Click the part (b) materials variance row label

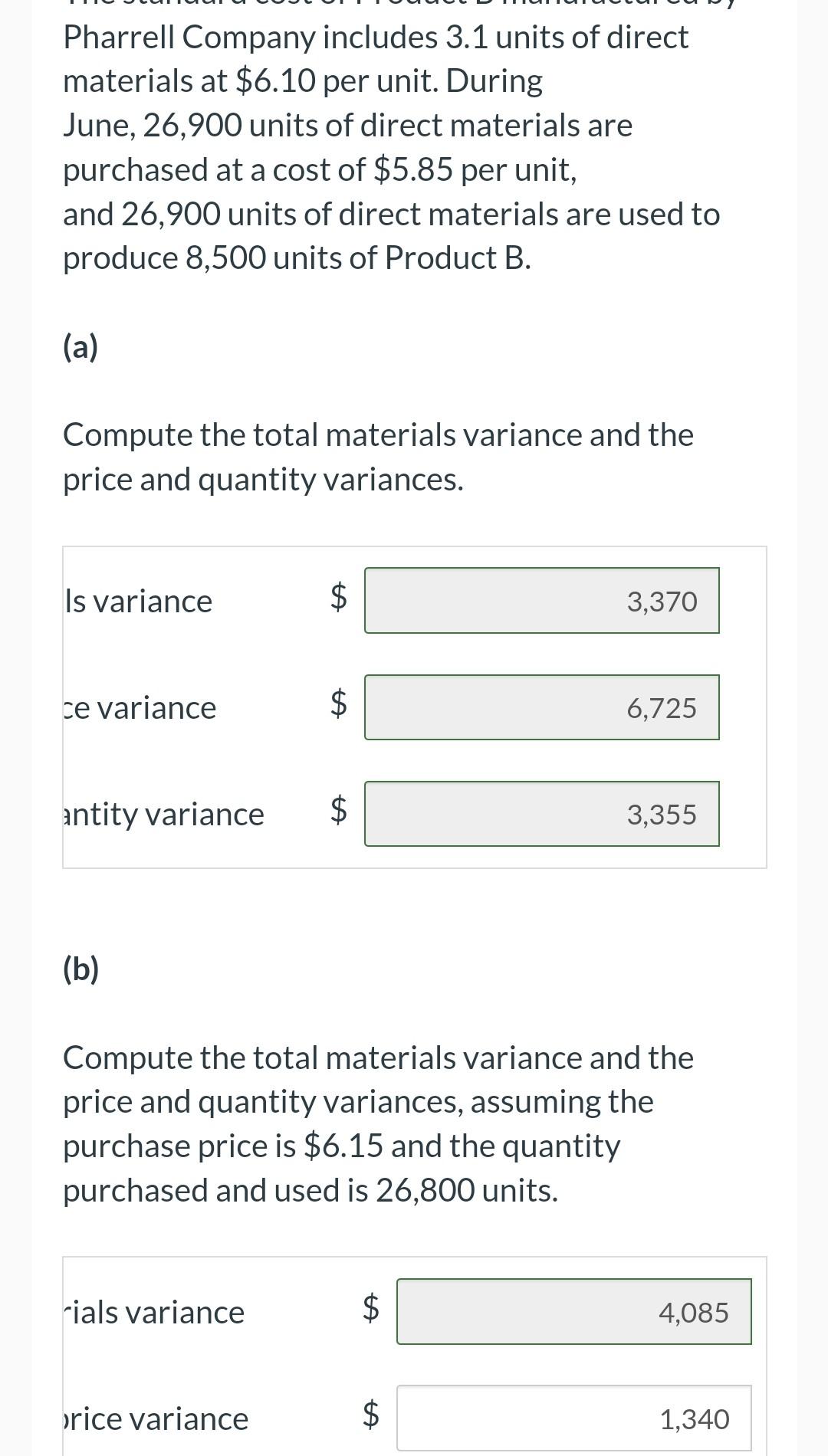154,1312
